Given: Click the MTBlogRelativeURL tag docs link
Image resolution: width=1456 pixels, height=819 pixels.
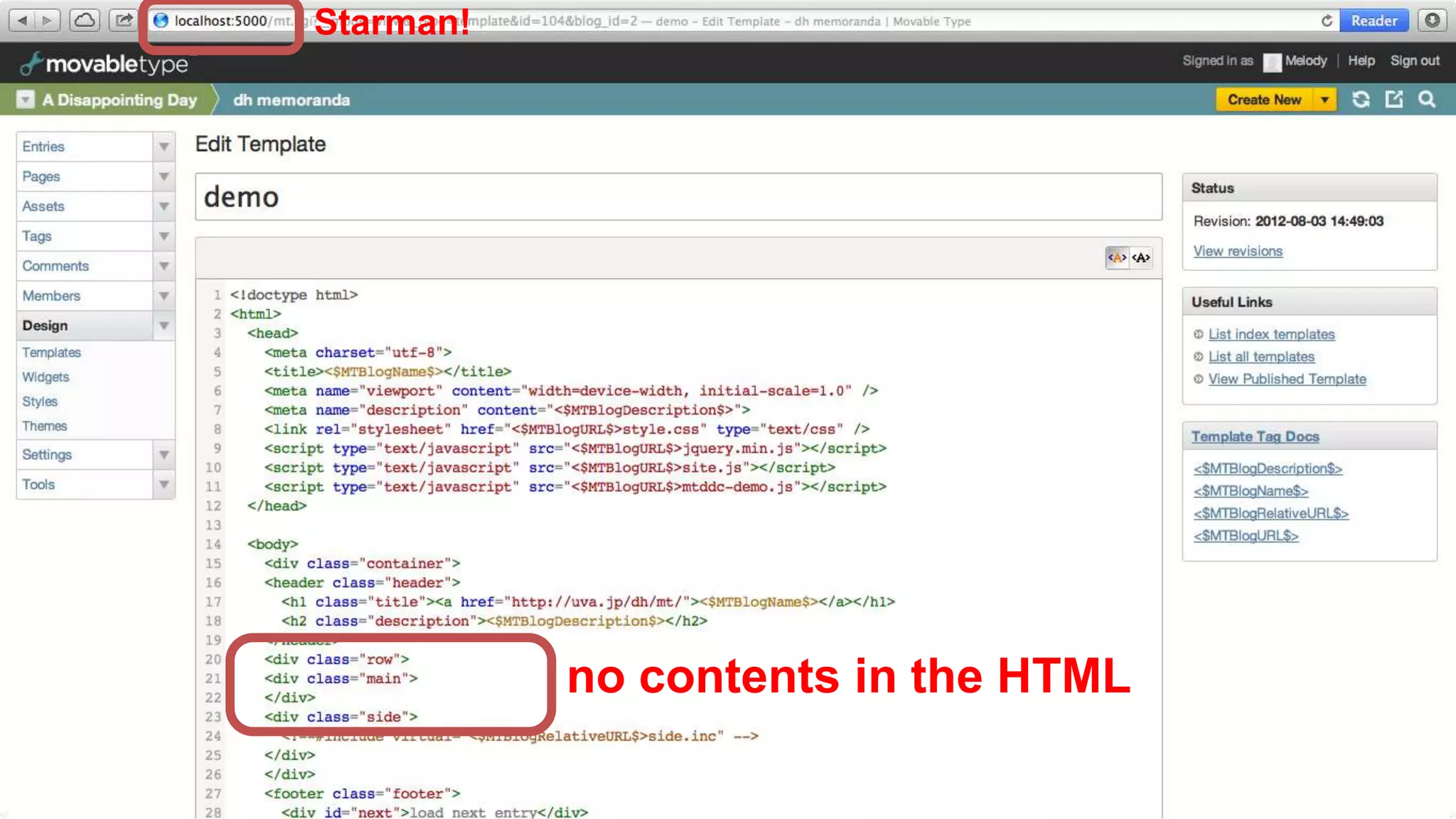Looking at the screenshot, I should coord(1270,513).
